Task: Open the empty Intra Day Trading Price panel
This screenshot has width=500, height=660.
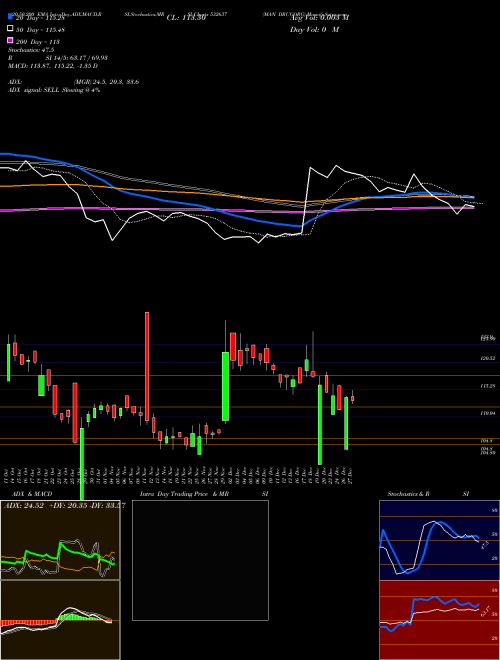Action: pos(200,560)
